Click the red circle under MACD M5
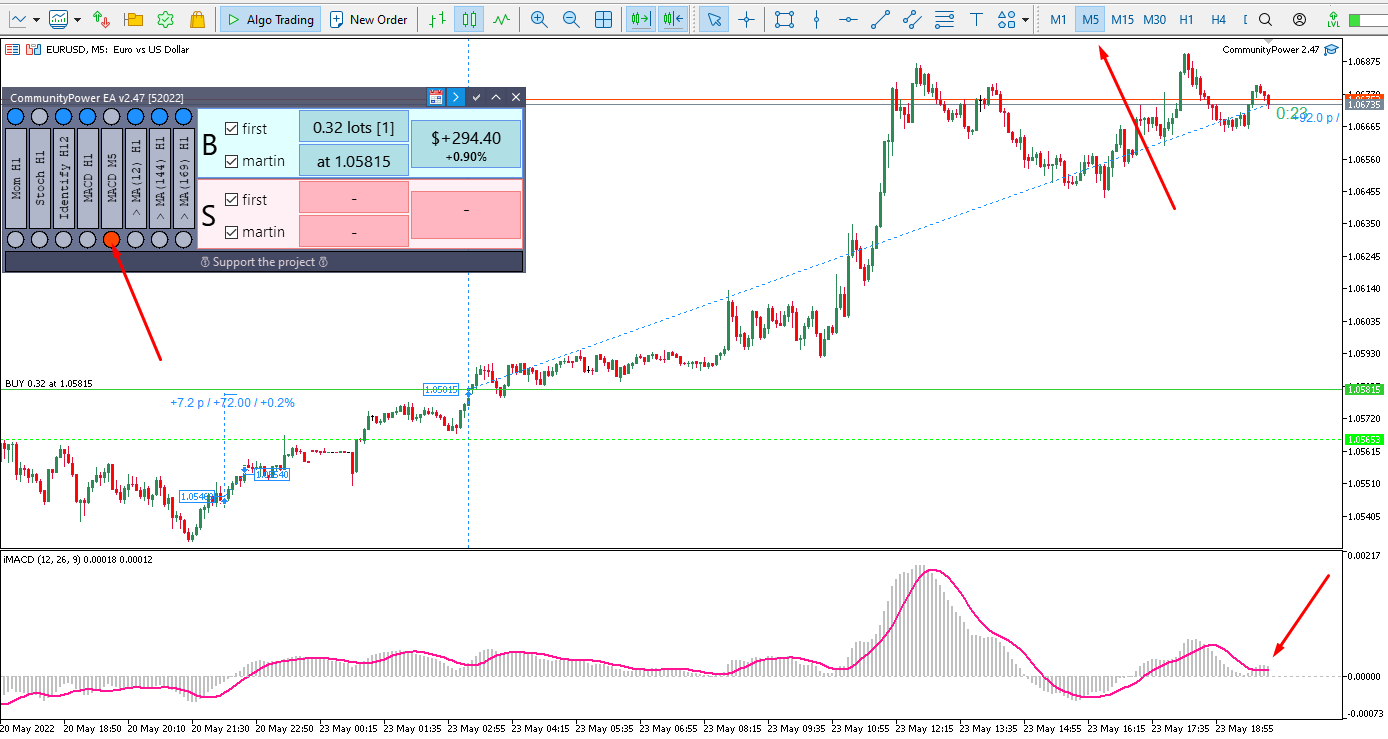The height and width of the screenshot is (739, 1388). click(111, 239)
